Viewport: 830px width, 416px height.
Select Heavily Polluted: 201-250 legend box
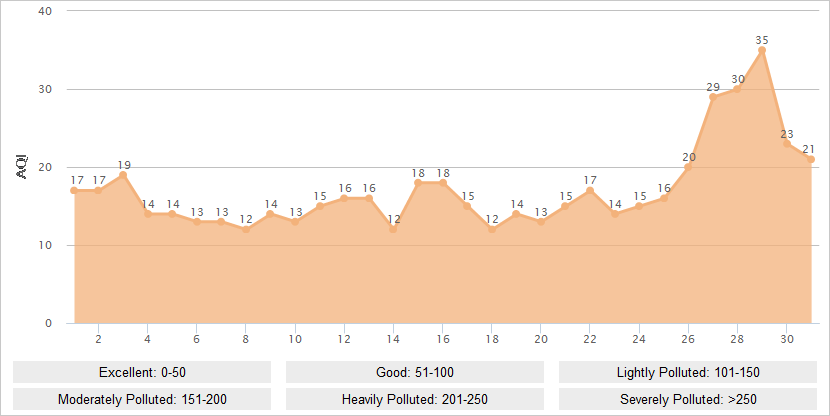[414, 399]
